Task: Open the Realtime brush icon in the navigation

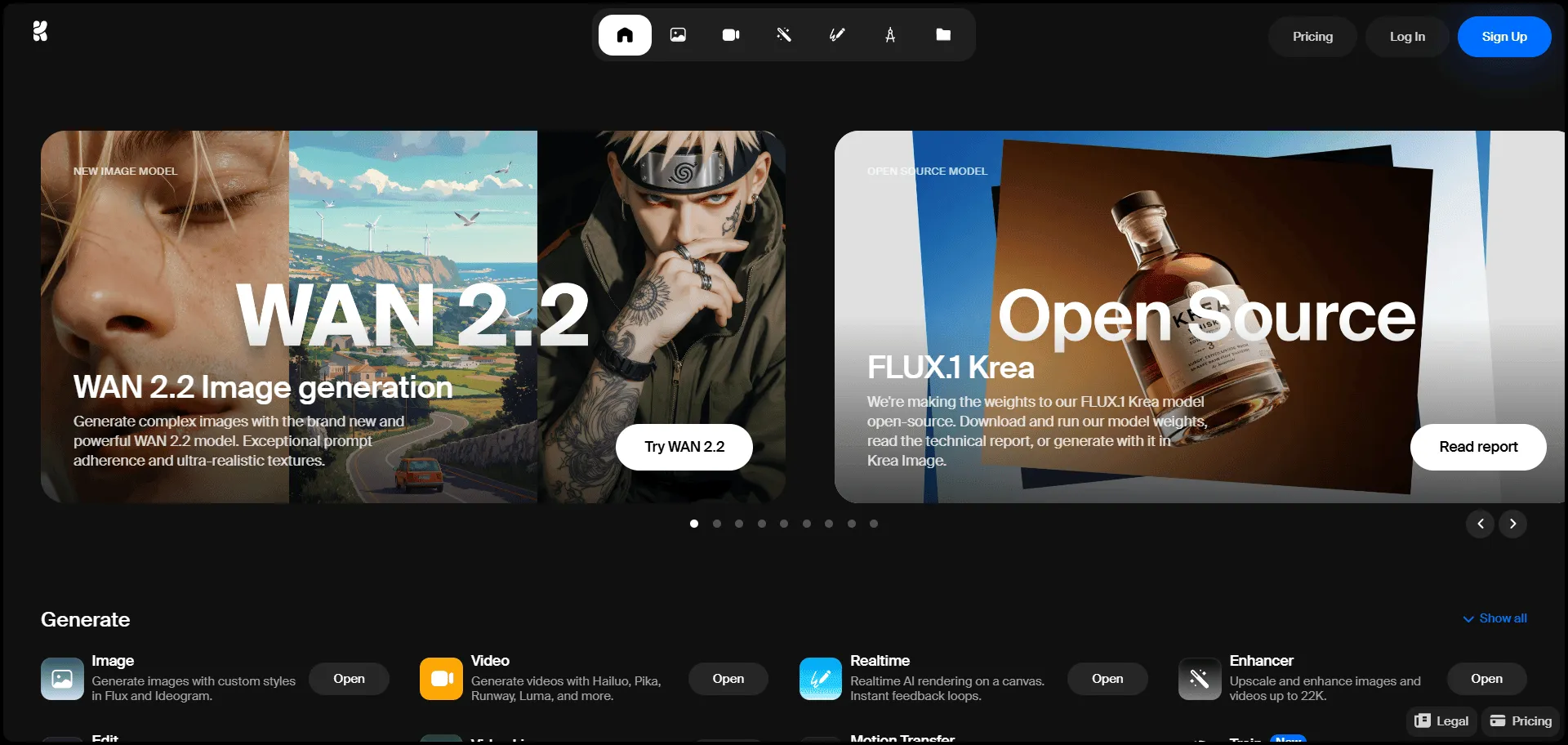Action: point(837,35)
